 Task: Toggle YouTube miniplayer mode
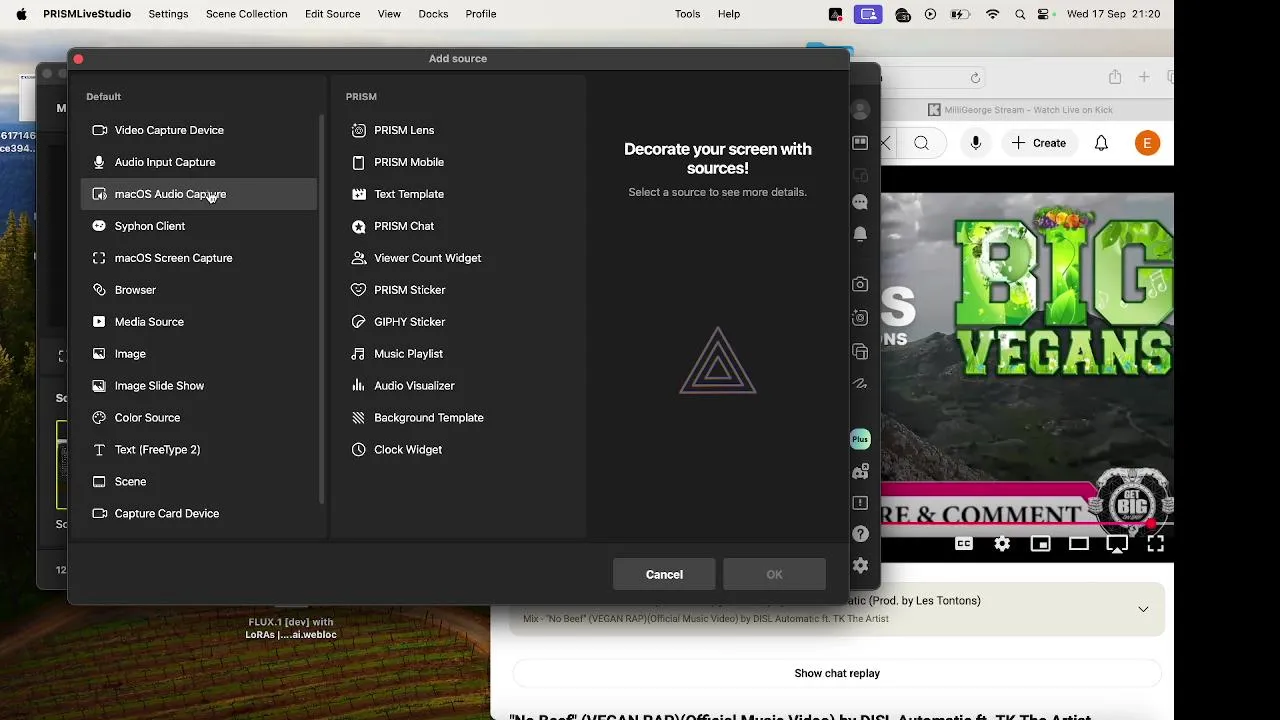click(x=1041, y=544)
